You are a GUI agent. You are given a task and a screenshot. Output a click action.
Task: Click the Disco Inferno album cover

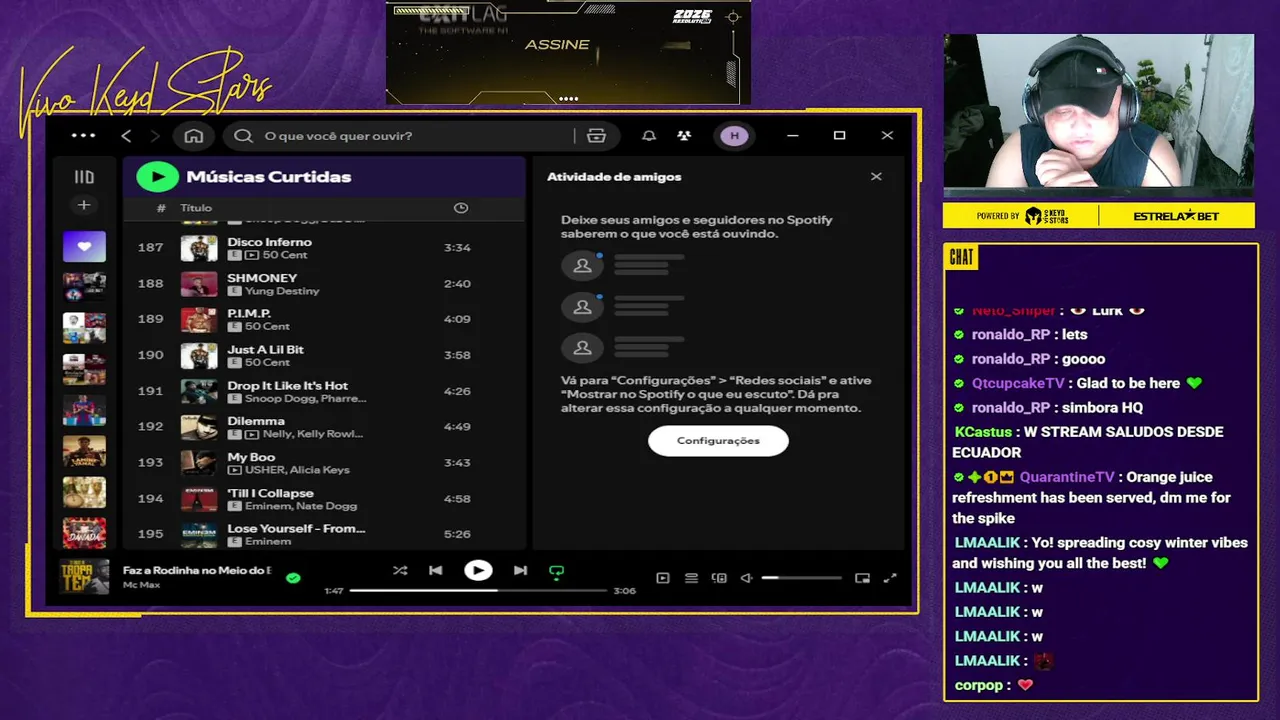tap(199, 248)
